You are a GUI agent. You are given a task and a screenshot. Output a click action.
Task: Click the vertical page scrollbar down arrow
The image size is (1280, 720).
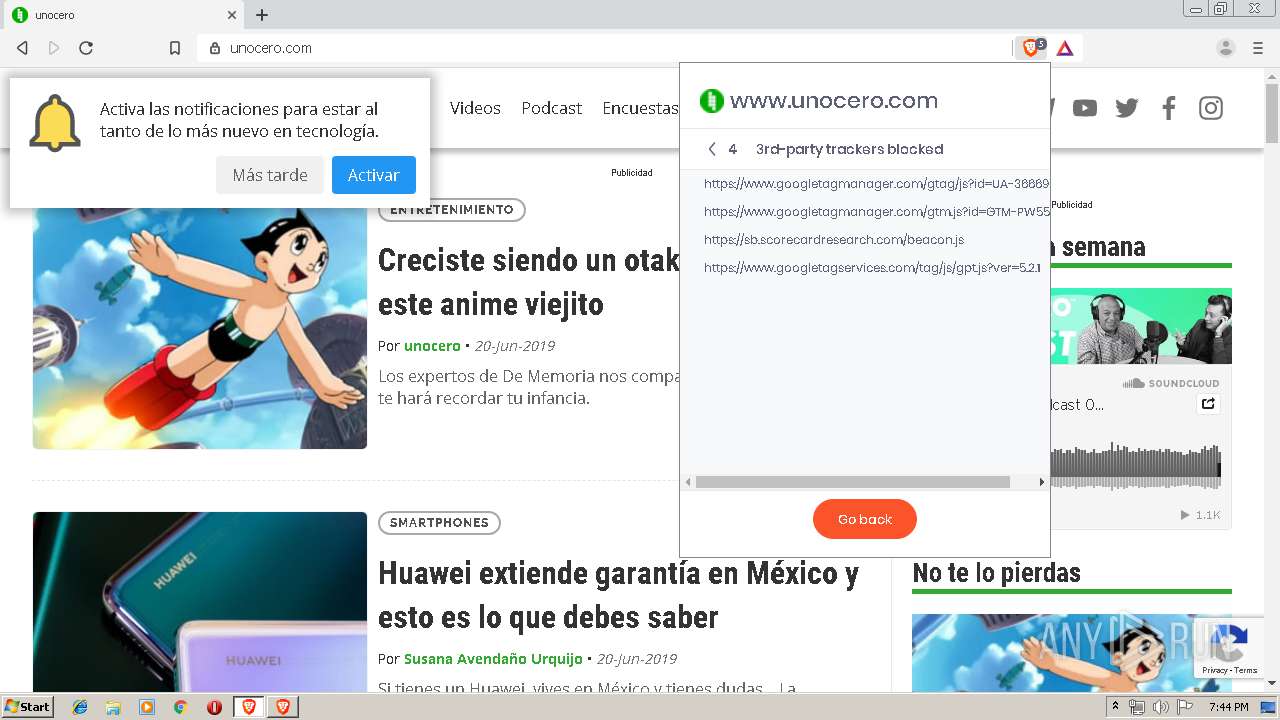point(1272,683)
